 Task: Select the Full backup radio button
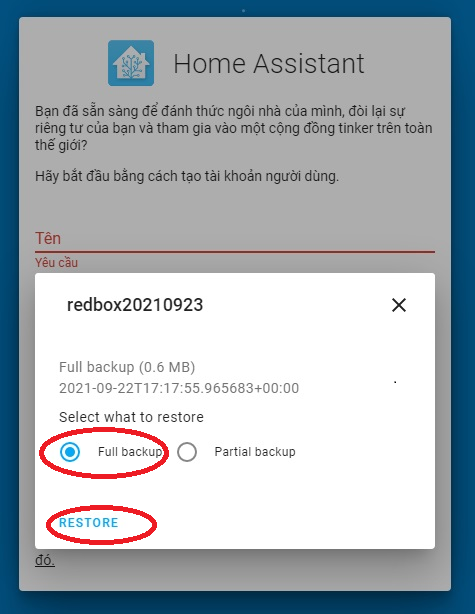(x=70, y=452)
